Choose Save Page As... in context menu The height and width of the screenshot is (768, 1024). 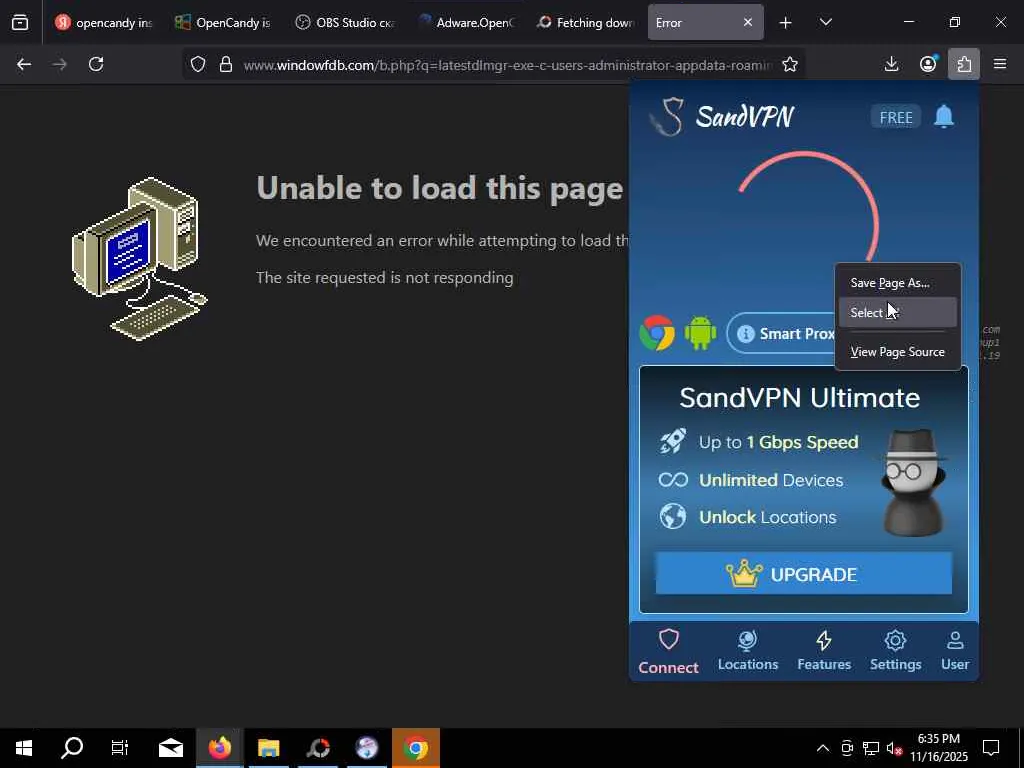[x=898, y=283]
